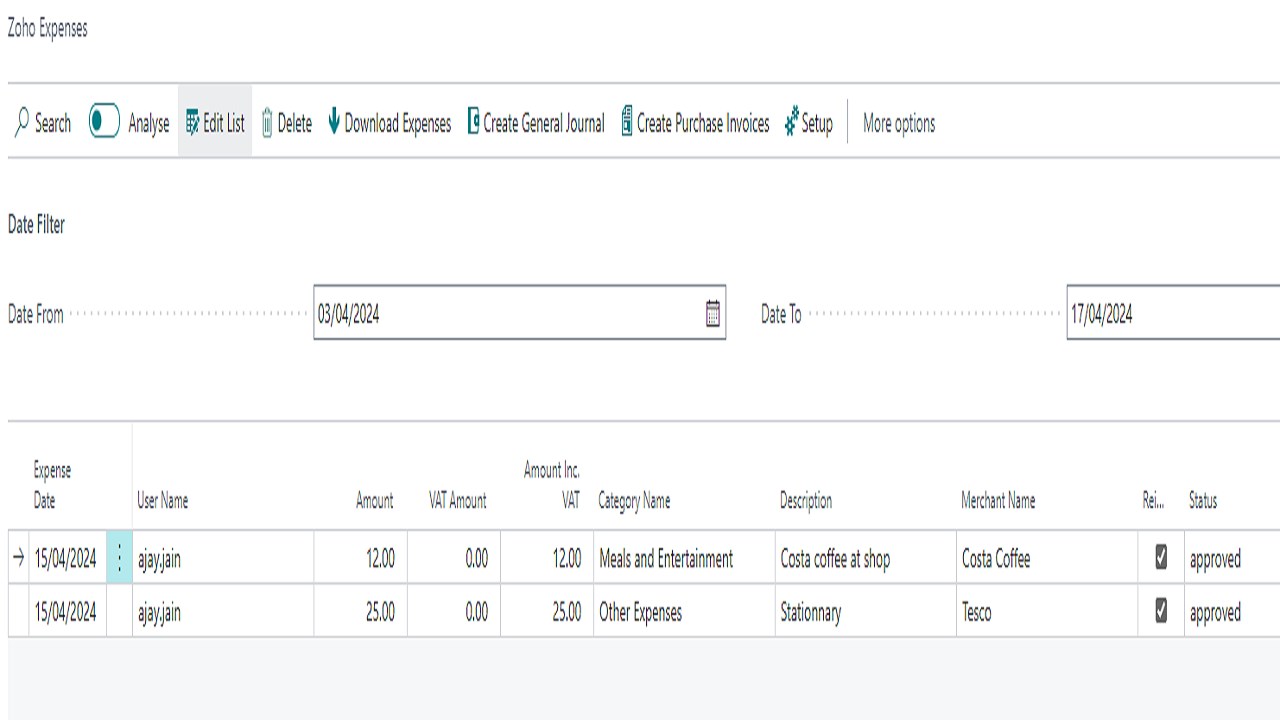Click the Edit List grid icon

(193, 123)
